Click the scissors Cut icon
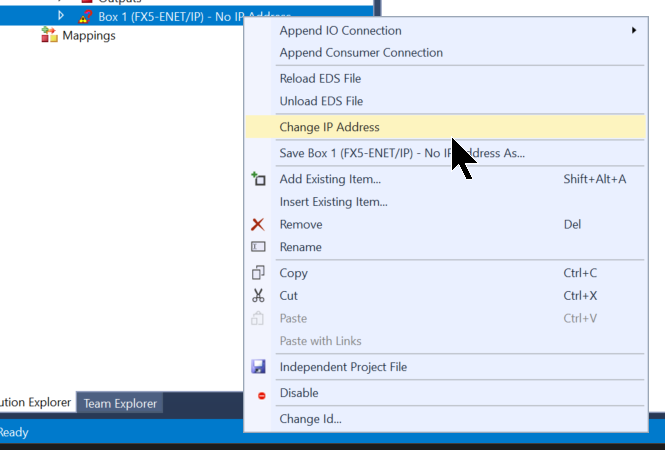Screen dimensions: 665x450 click(x=258, y=296)
